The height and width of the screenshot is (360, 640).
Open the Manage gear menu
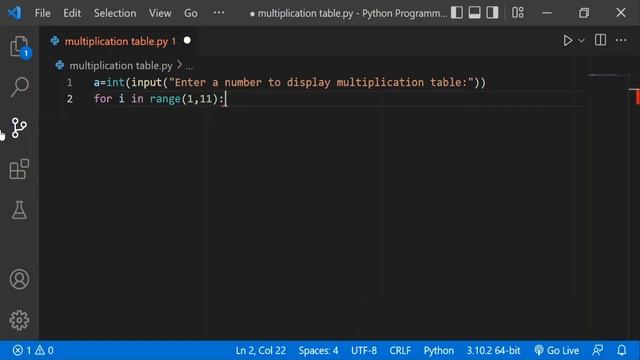(19, 320)
